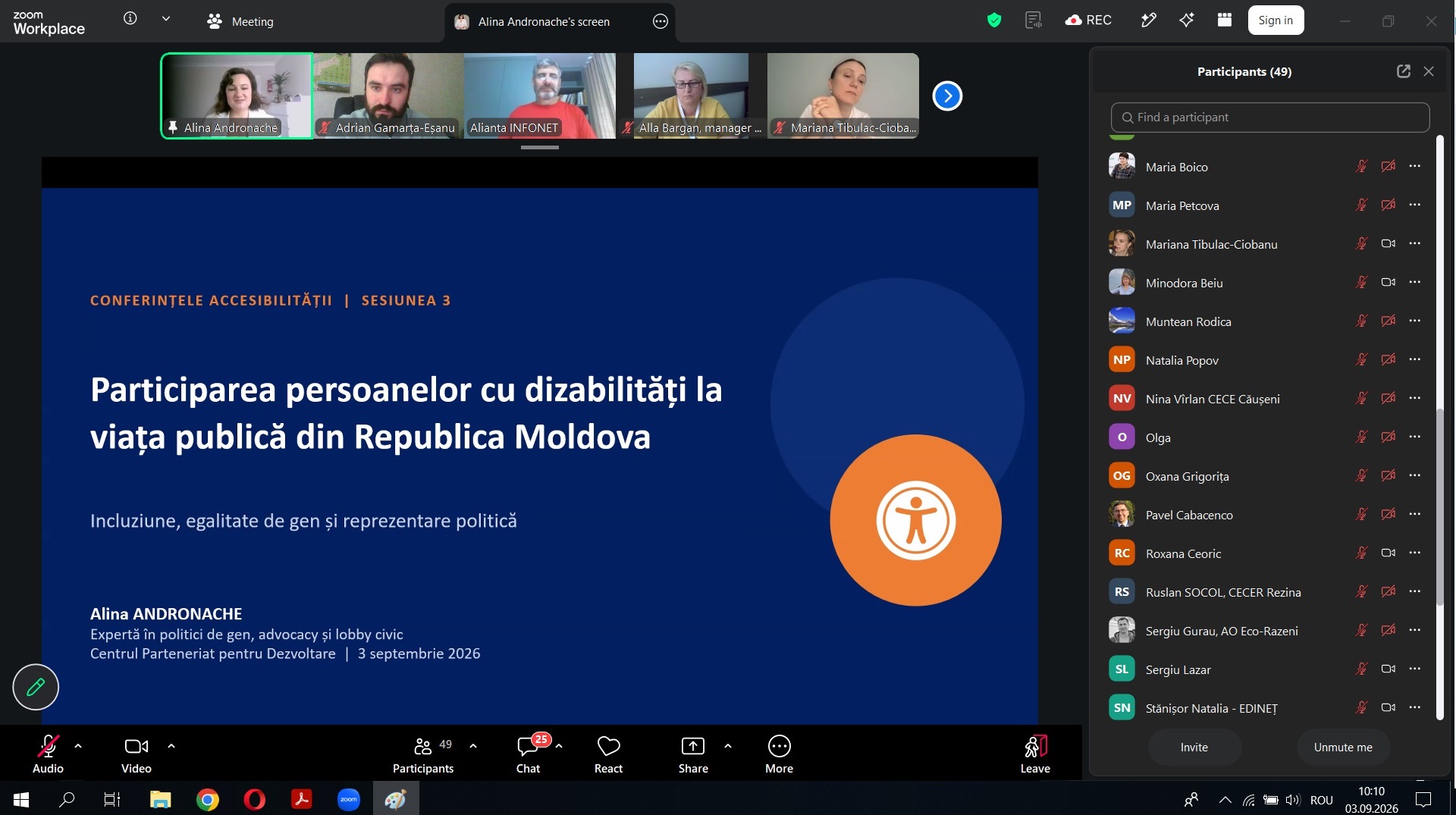The width and height of the screenshot is (1456, 815).
Task: Open more options for Maria Petcova
Action: (x=1415, y=205)
